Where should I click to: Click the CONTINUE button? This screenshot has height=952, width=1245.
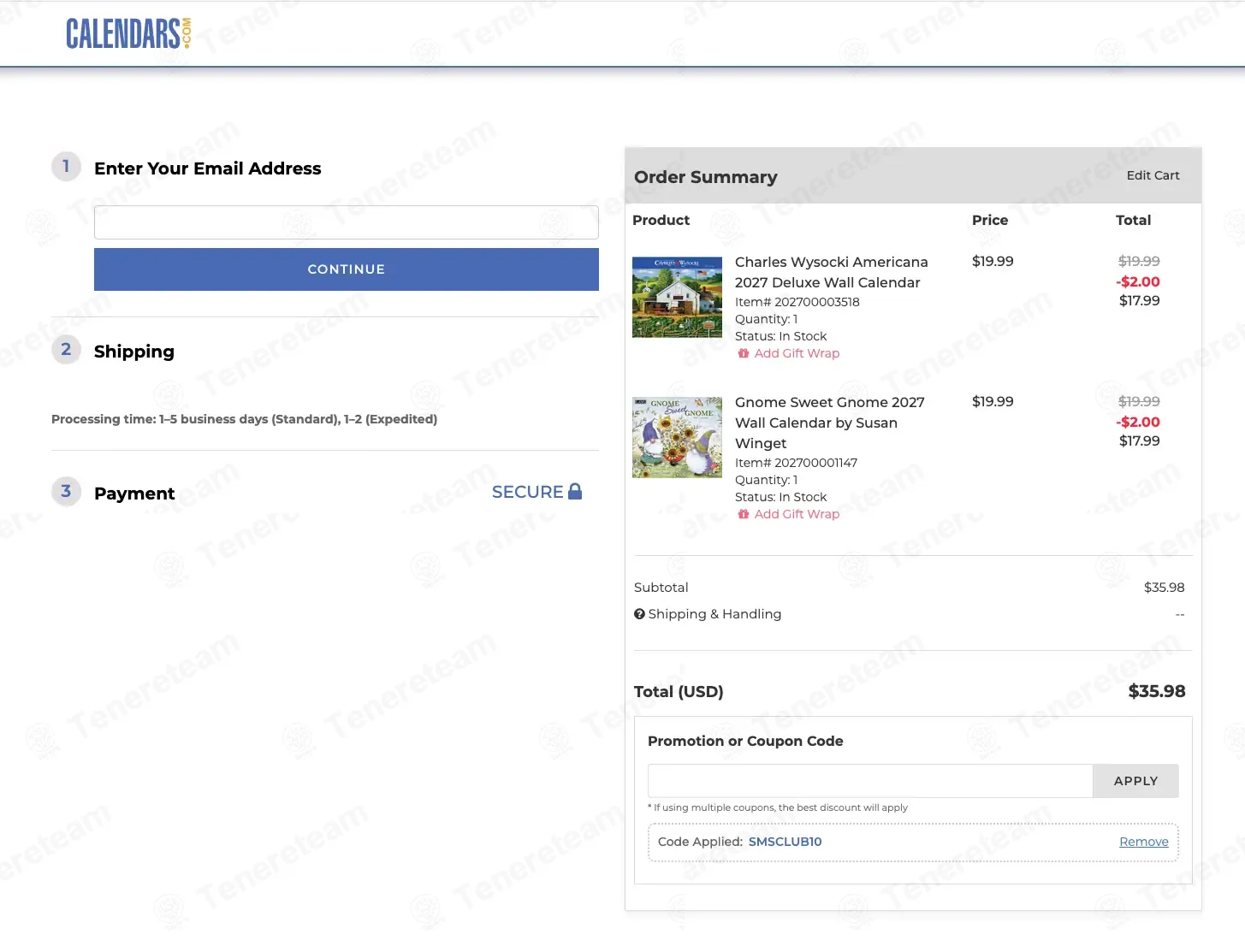coord(347,269)
